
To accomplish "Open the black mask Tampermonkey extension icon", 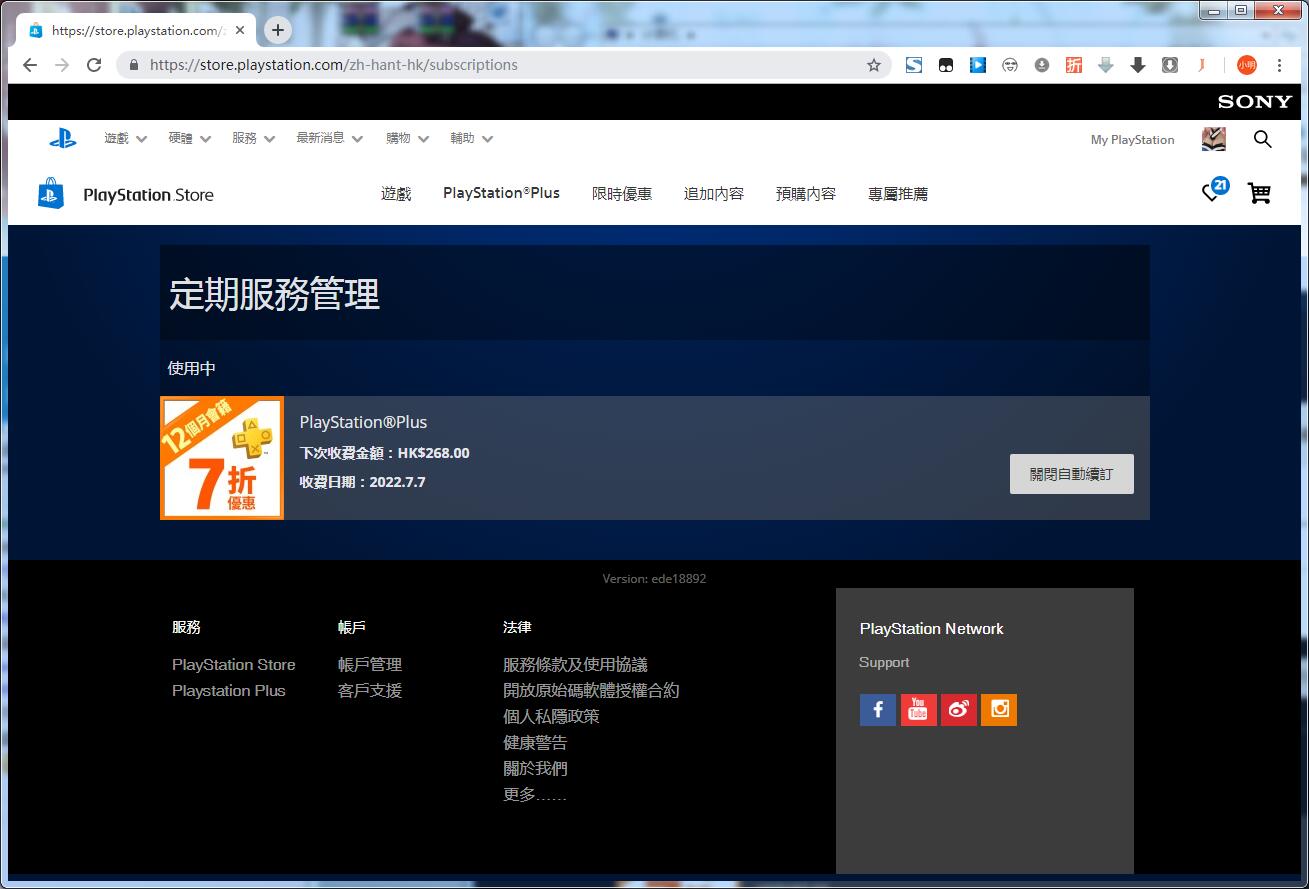I will [945, 65].
